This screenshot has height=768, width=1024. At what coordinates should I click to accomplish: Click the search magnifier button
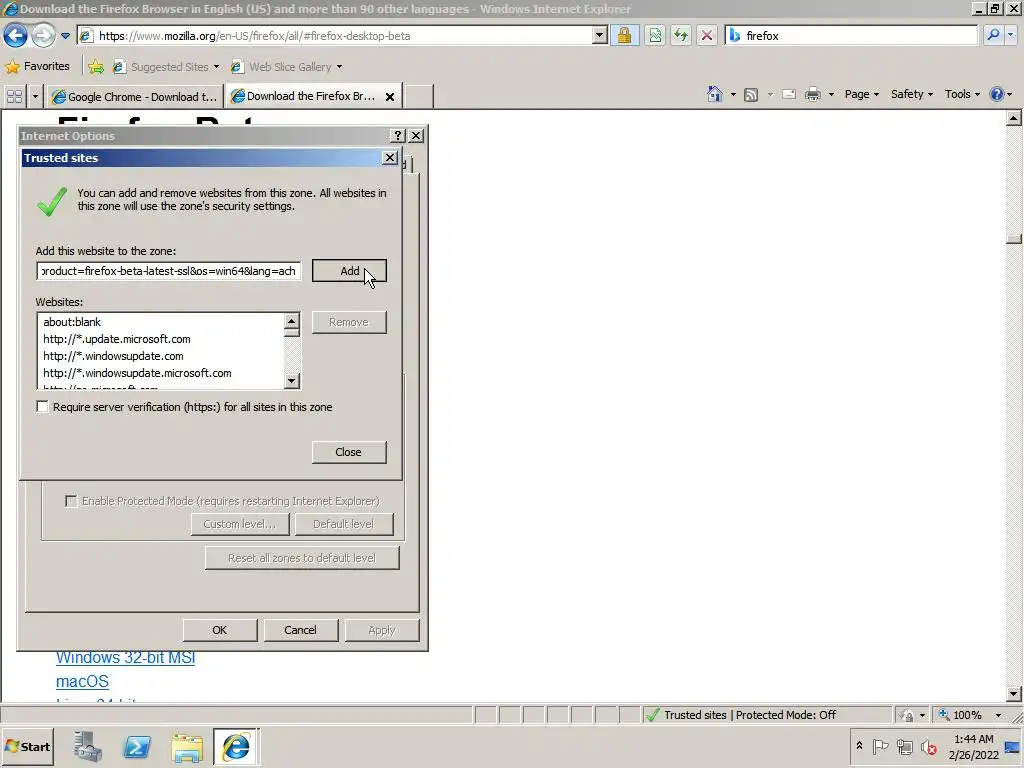[x=993, y=36]
